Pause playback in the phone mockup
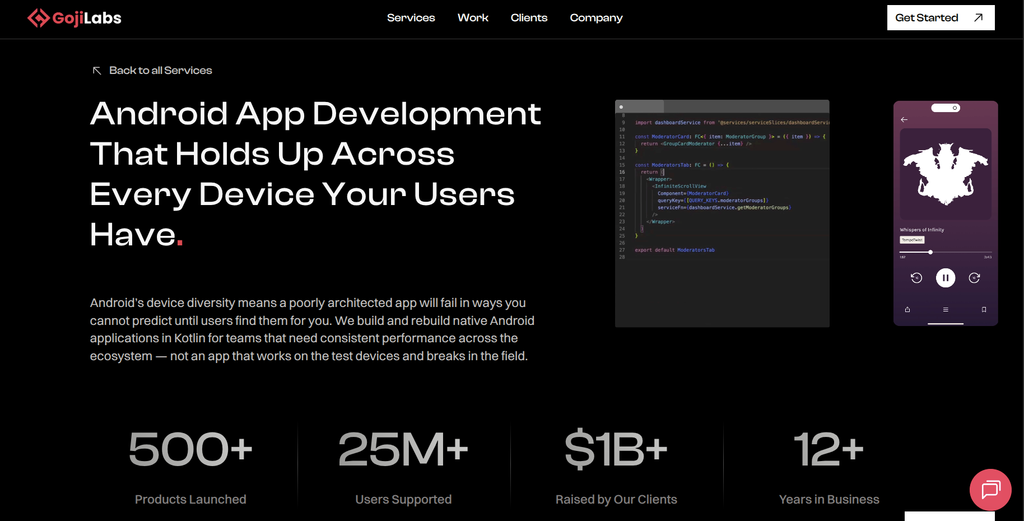 click(945, 278)
